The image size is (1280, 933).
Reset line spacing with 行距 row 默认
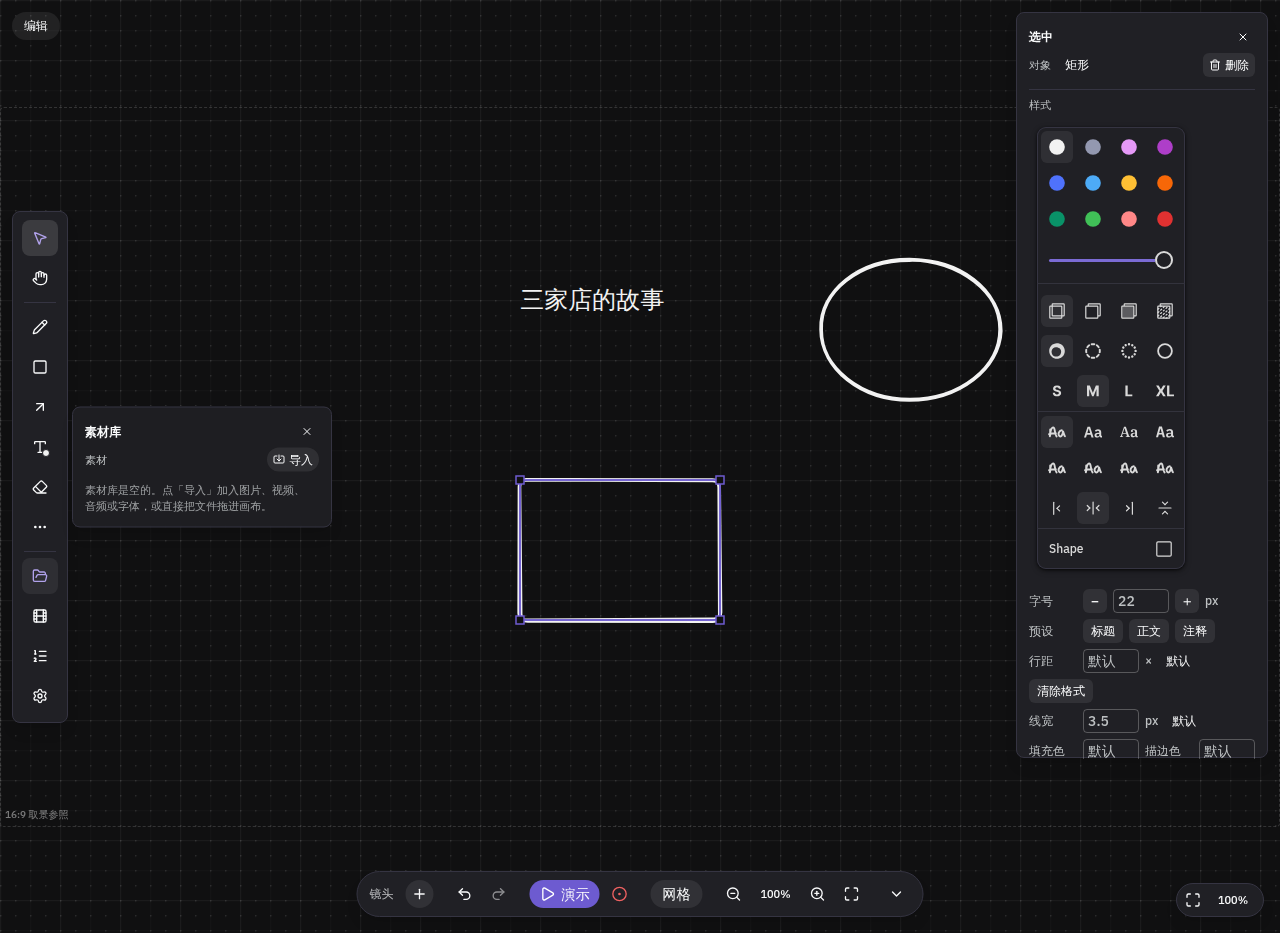pyautogui.click(x=1178, y=661)
